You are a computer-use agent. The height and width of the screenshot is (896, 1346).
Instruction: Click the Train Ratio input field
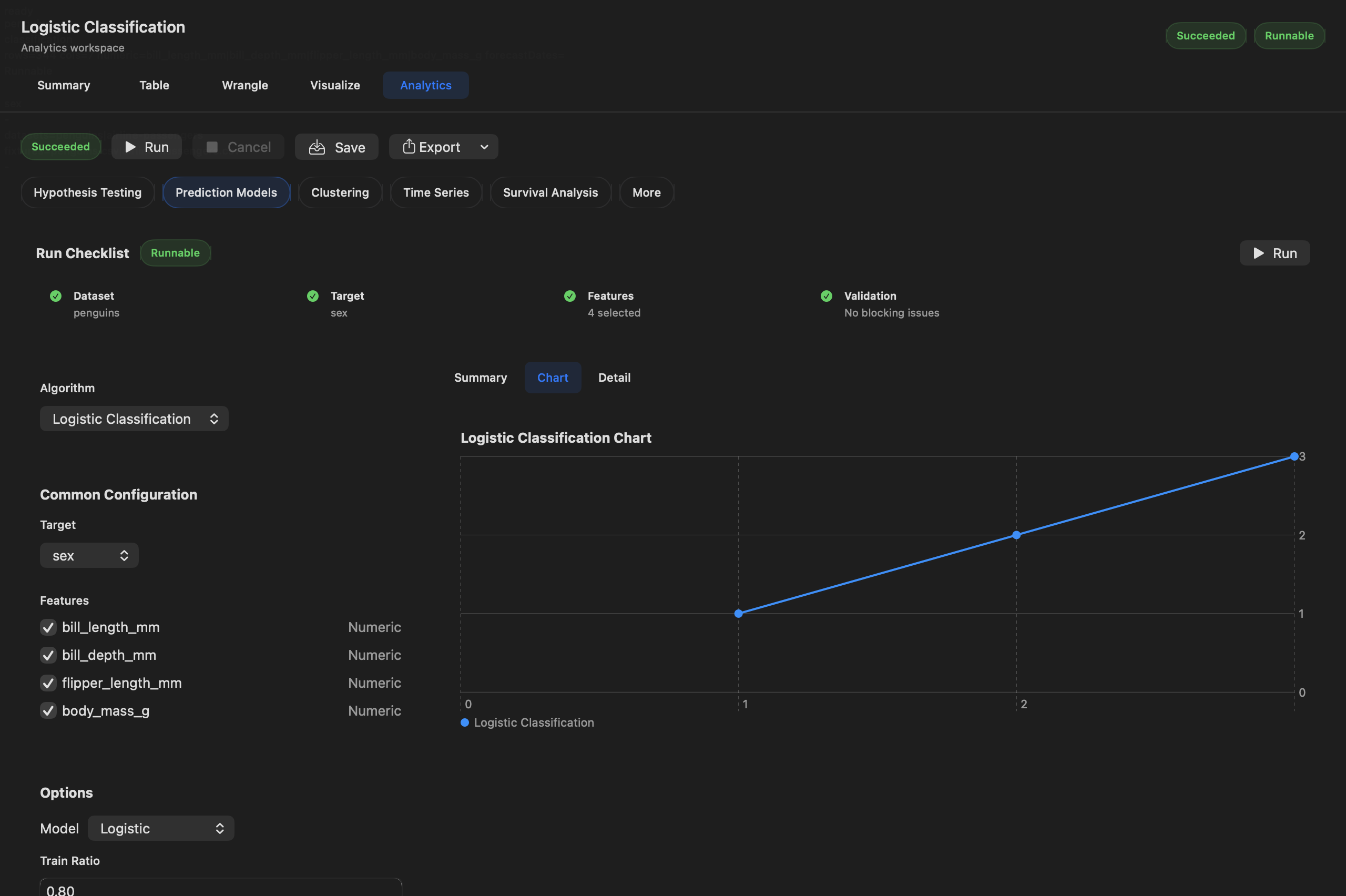220,888
